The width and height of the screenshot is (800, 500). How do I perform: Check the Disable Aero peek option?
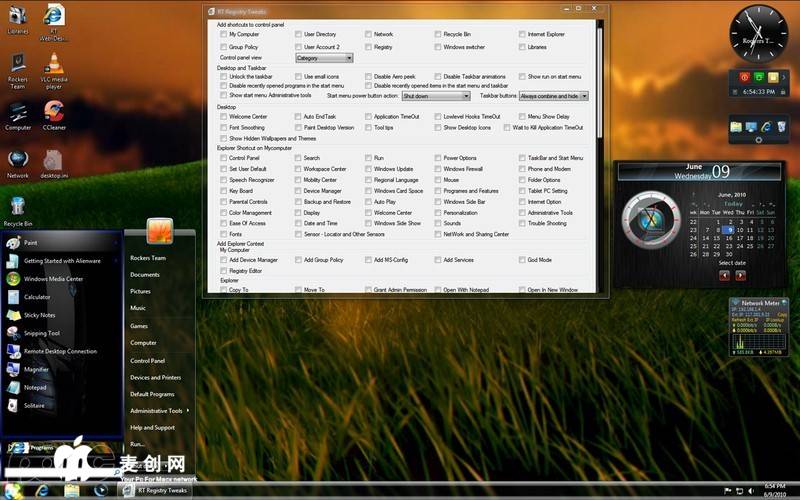(x=368, y=76)
